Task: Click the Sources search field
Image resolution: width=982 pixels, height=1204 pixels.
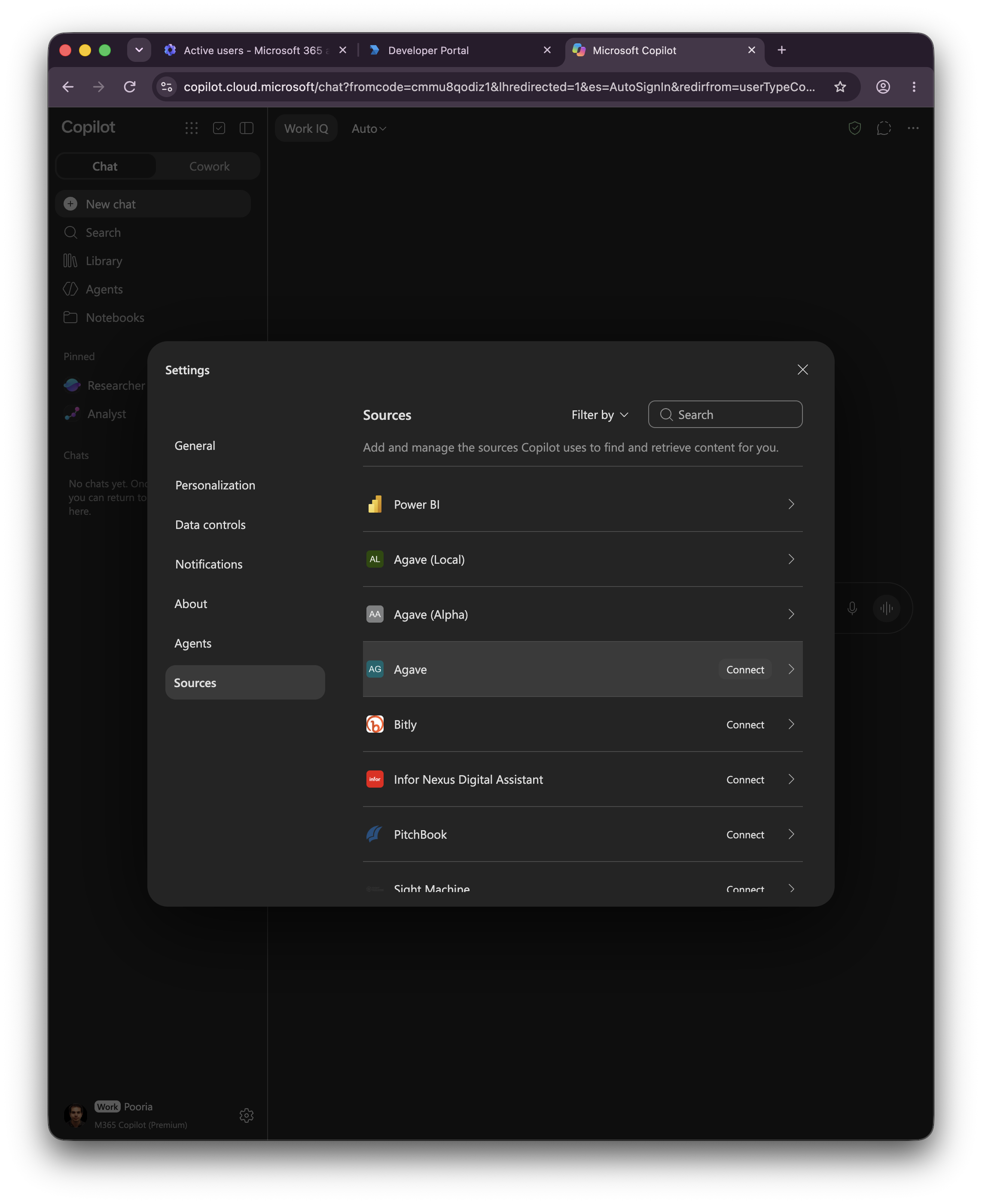Action: [x=725, y=415]
